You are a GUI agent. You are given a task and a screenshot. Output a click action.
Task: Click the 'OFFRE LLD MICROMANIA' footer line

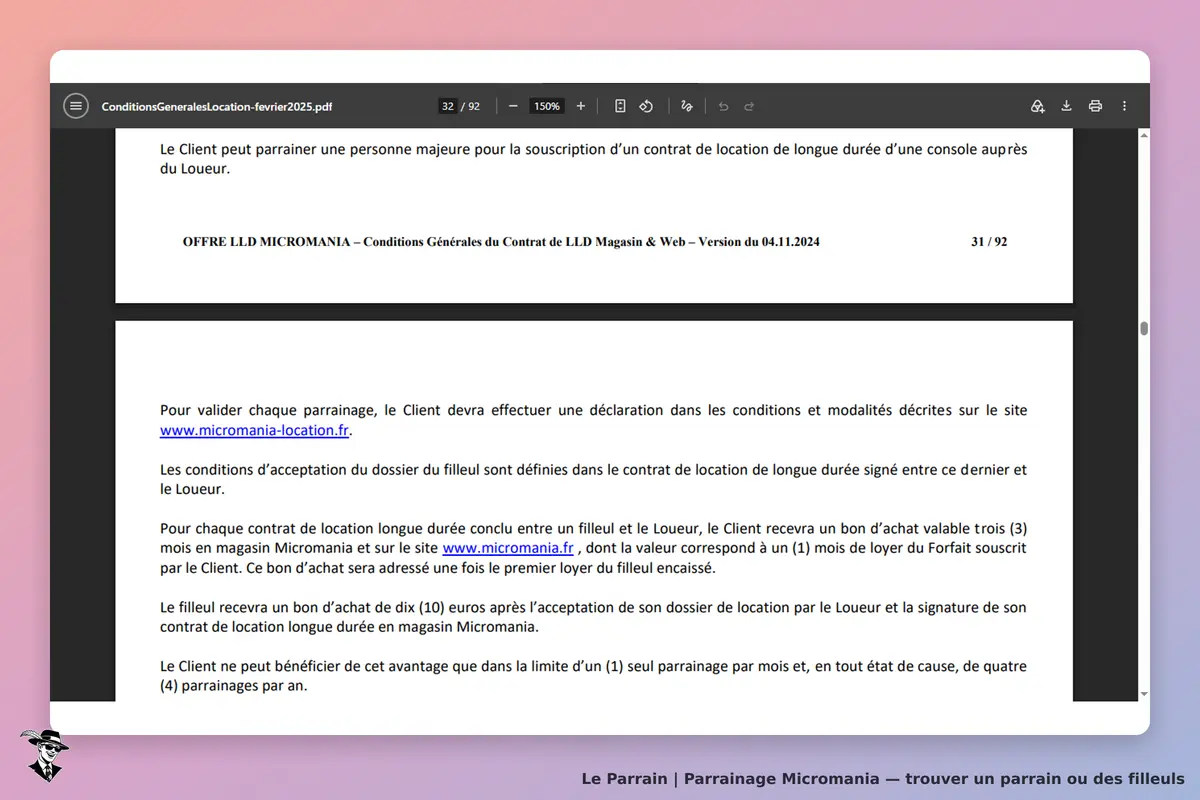click(x=501, y=242)
